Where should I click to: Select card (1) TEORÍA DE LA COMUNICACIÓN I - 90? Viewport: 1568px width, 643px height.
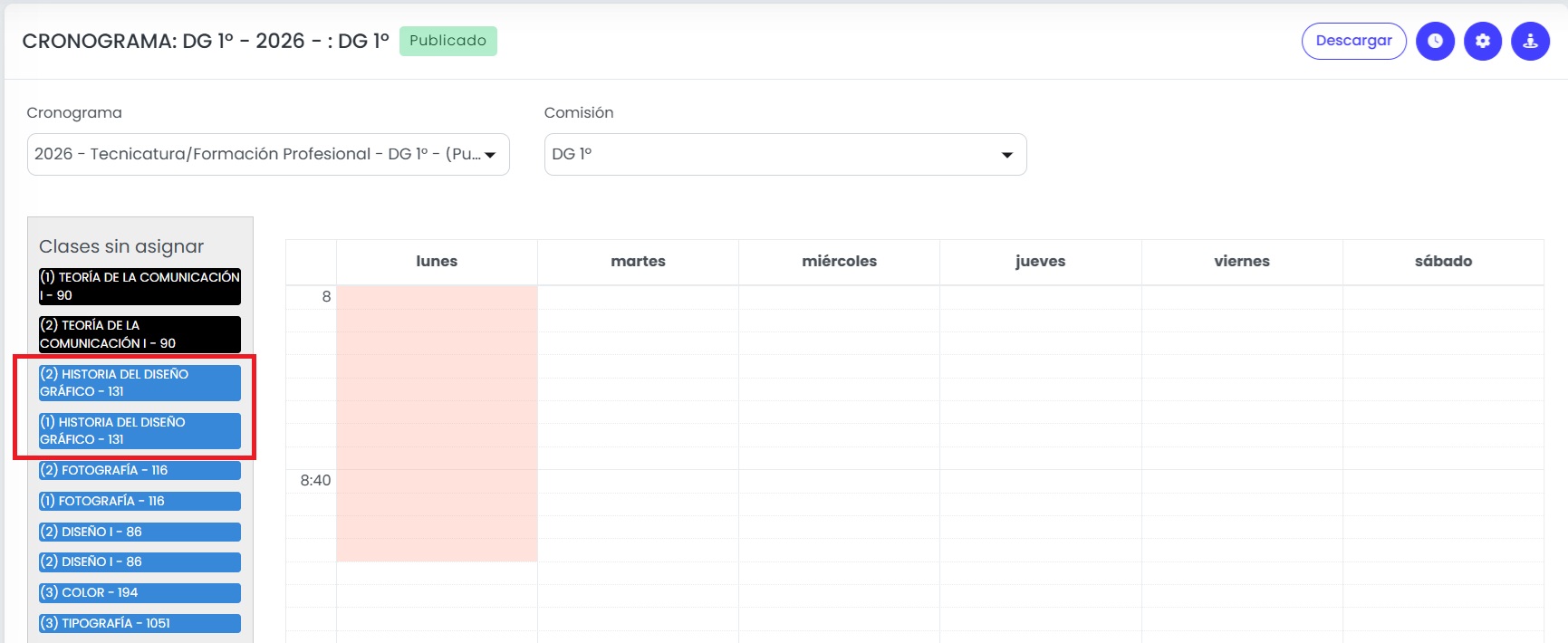point(139,286)
